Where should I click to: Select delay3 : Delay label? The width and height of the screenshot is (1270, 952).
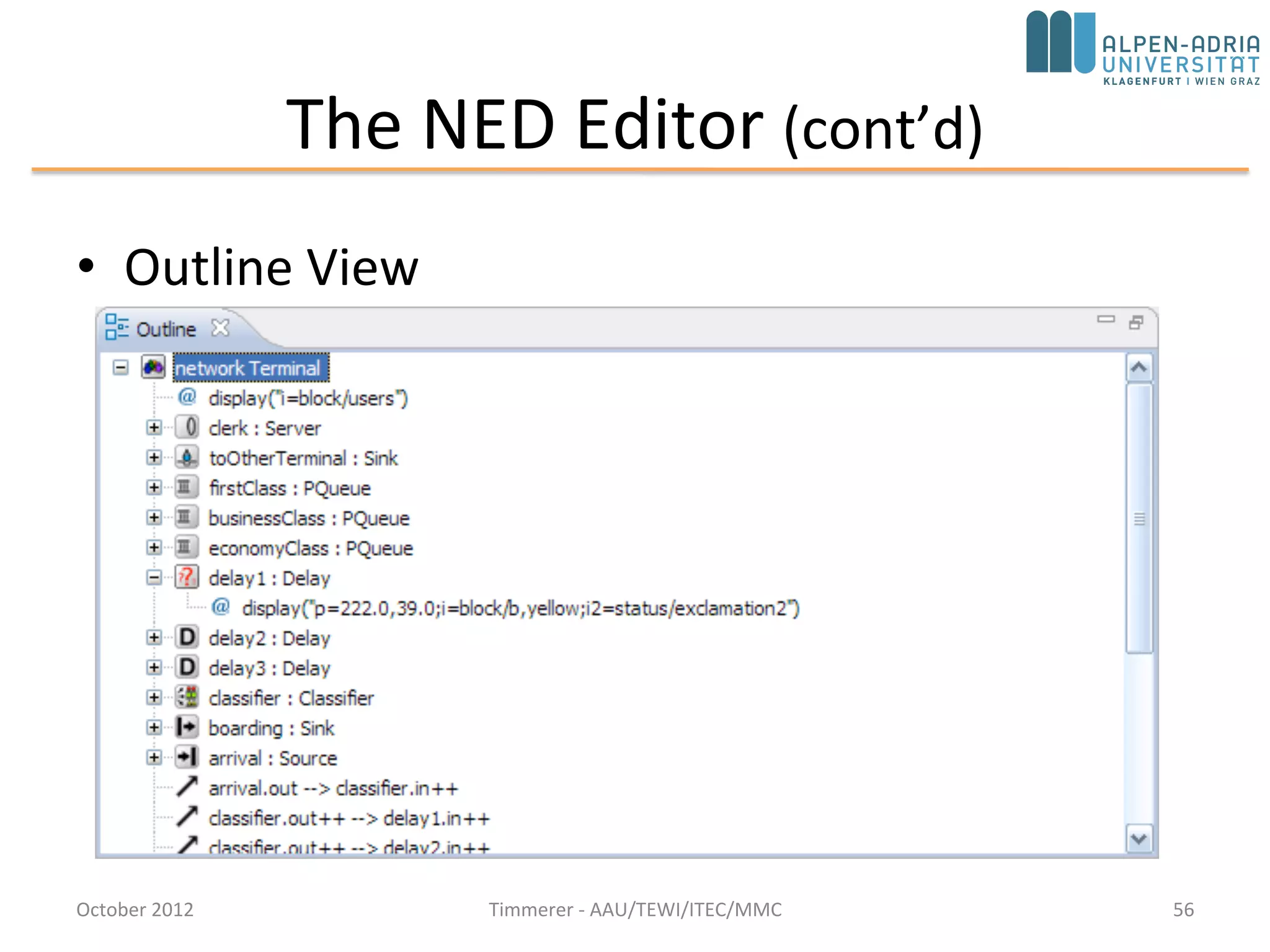pos(269,668)
